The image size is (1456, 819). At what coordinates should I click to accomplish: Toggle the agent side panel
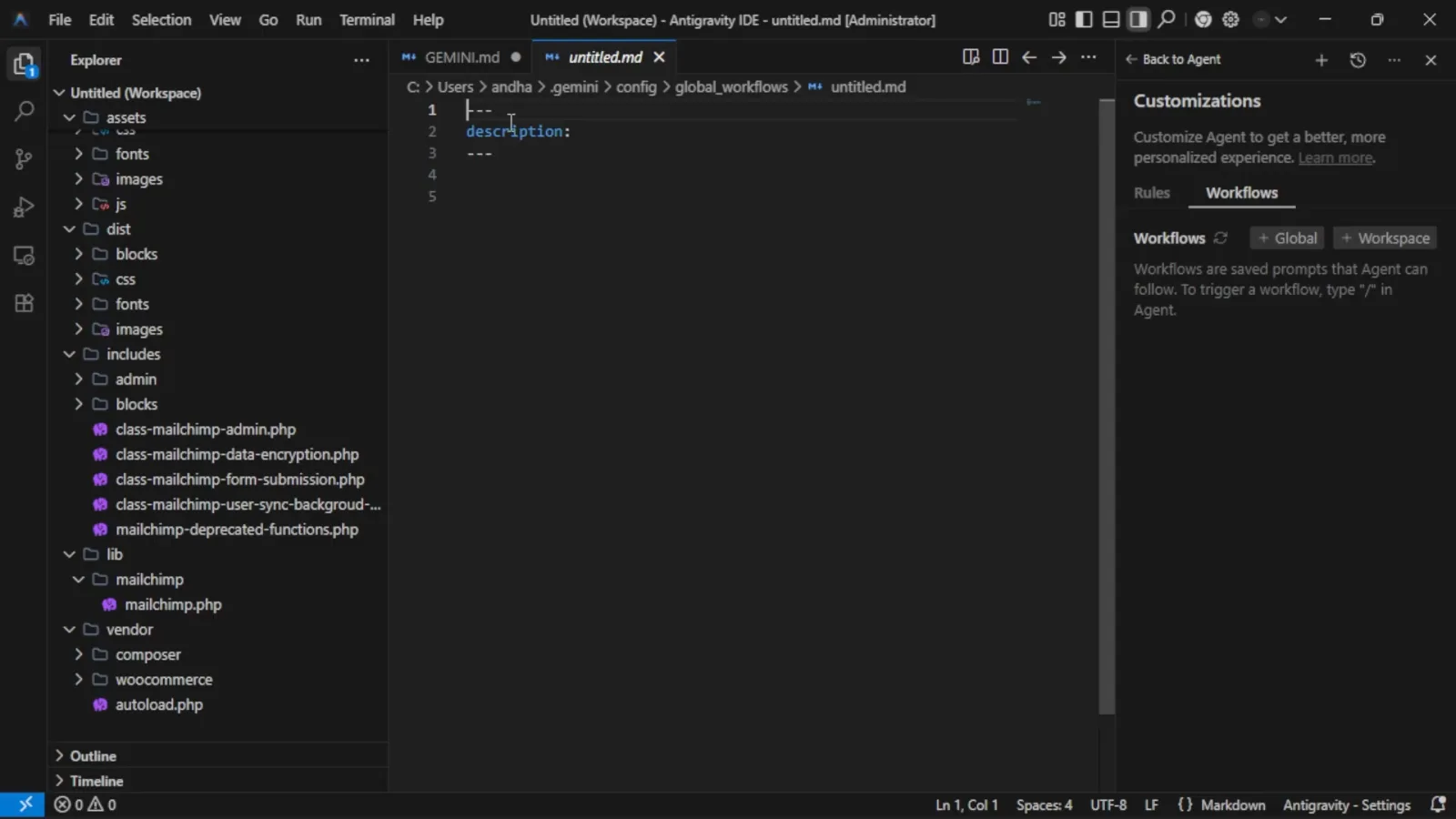1138,19
